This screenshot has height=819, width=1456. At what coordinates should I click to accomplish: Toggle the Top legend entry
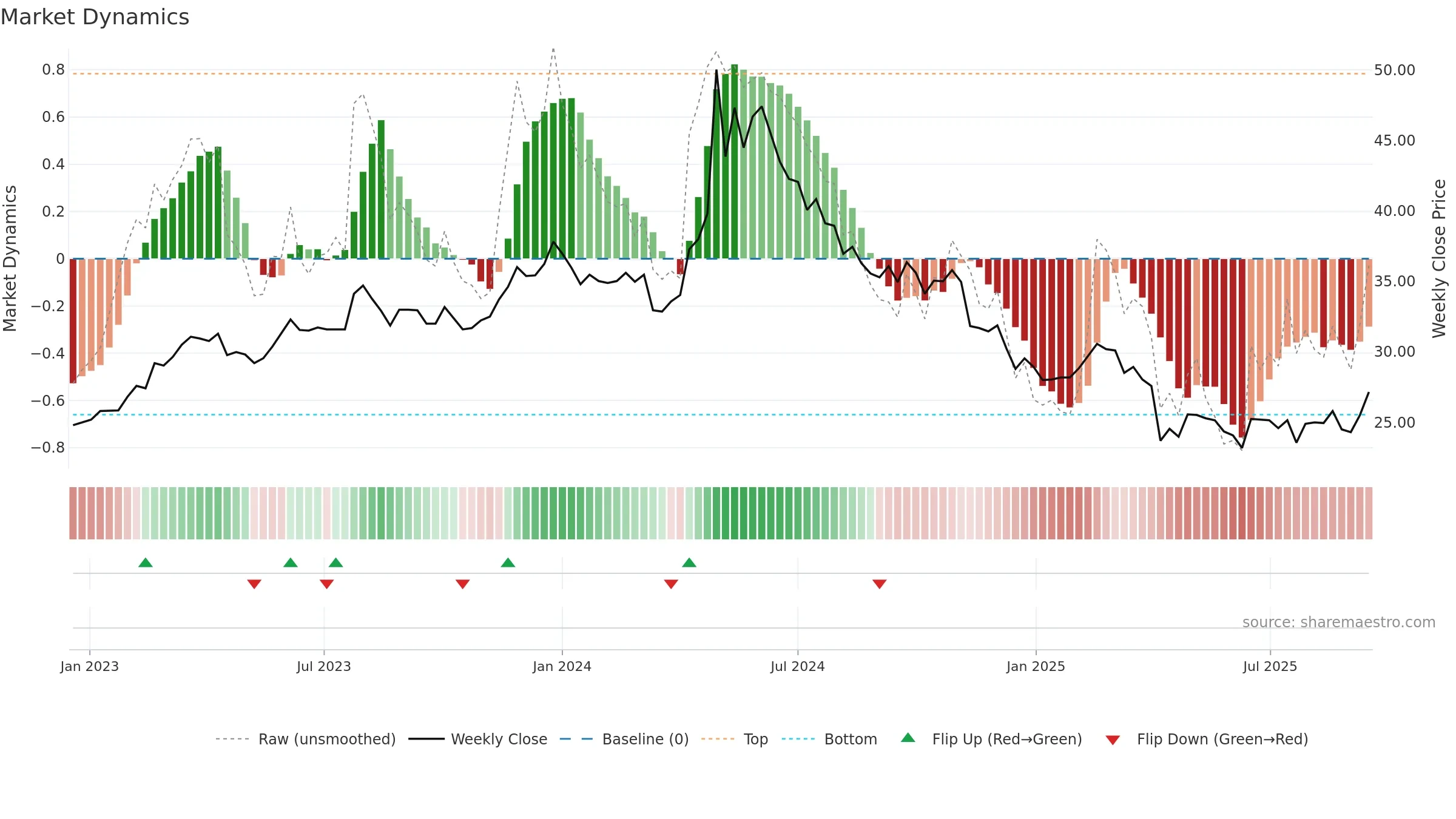[734, 739]
